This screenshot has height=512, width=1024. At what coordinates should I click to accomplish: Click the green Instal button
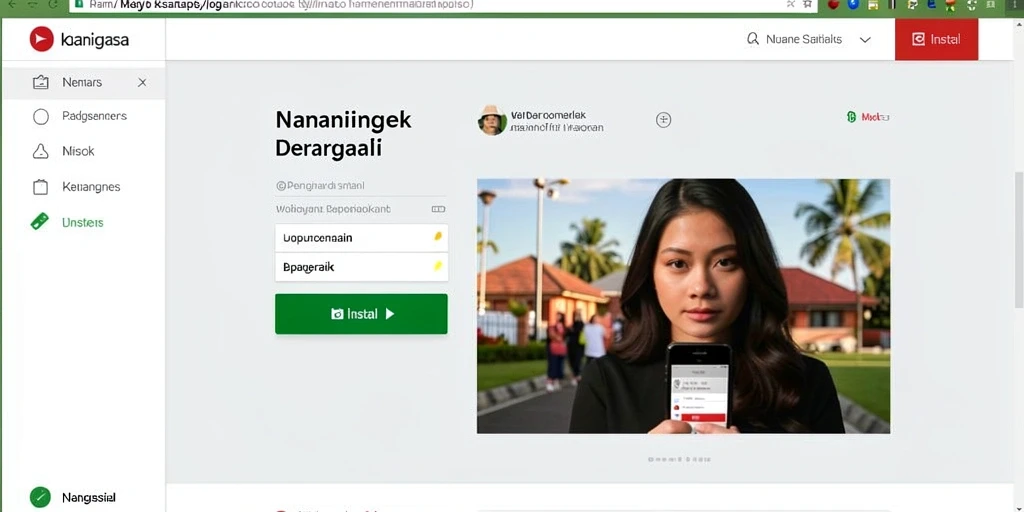click(361, 314)
